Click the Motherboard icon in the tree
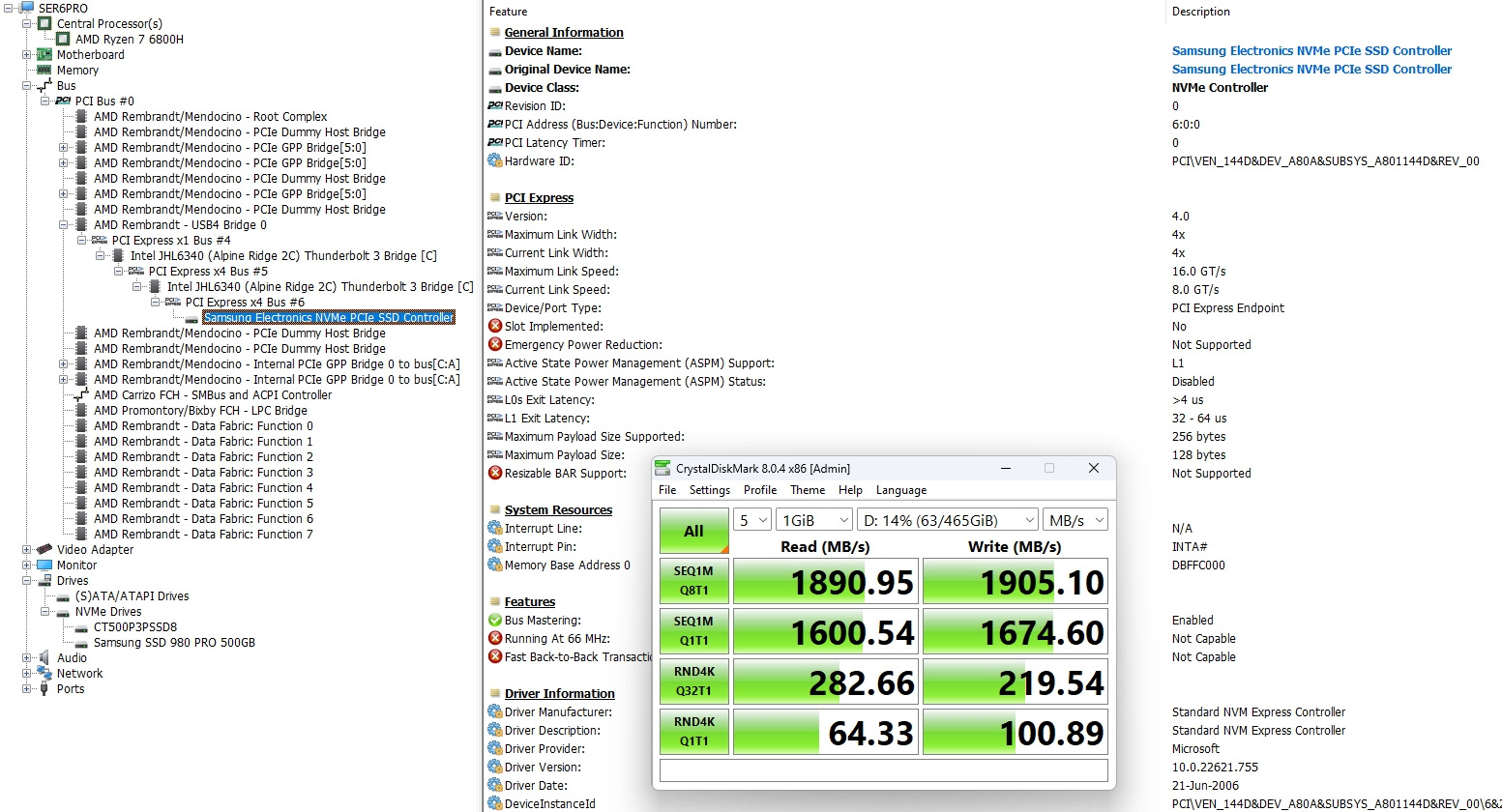 (44, 54)
